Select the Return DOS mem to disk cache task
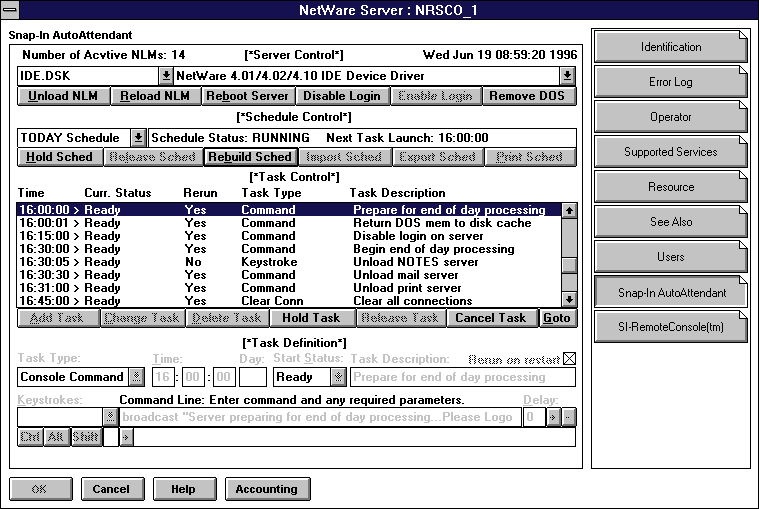The width and height of the screenshot is (759, 509). (x=289, y=223)
